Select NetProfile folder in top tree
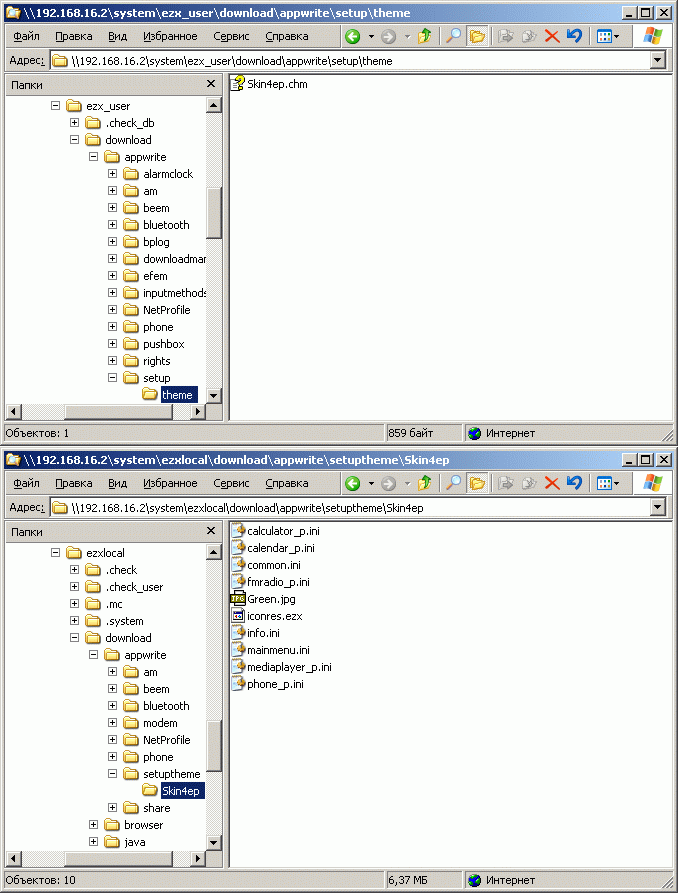This screenshot has height=893, width=678. 166,310
